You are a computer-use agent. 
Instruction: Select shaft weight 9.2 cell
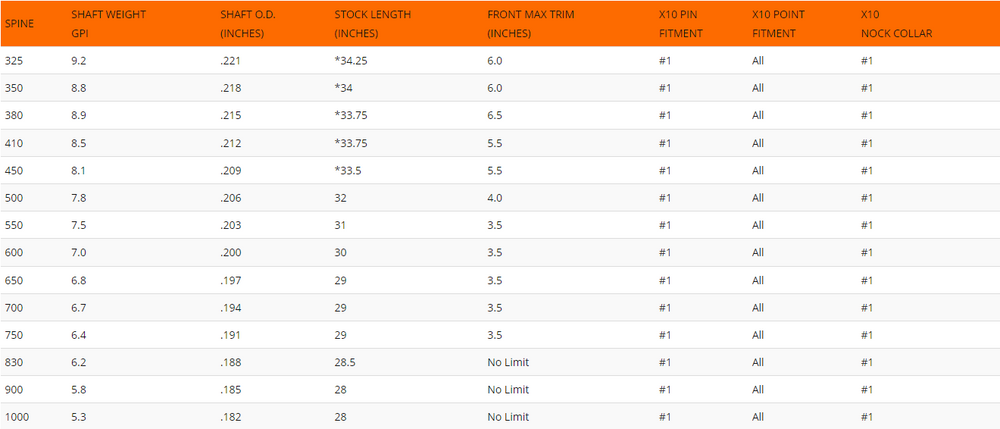point(79,60)
